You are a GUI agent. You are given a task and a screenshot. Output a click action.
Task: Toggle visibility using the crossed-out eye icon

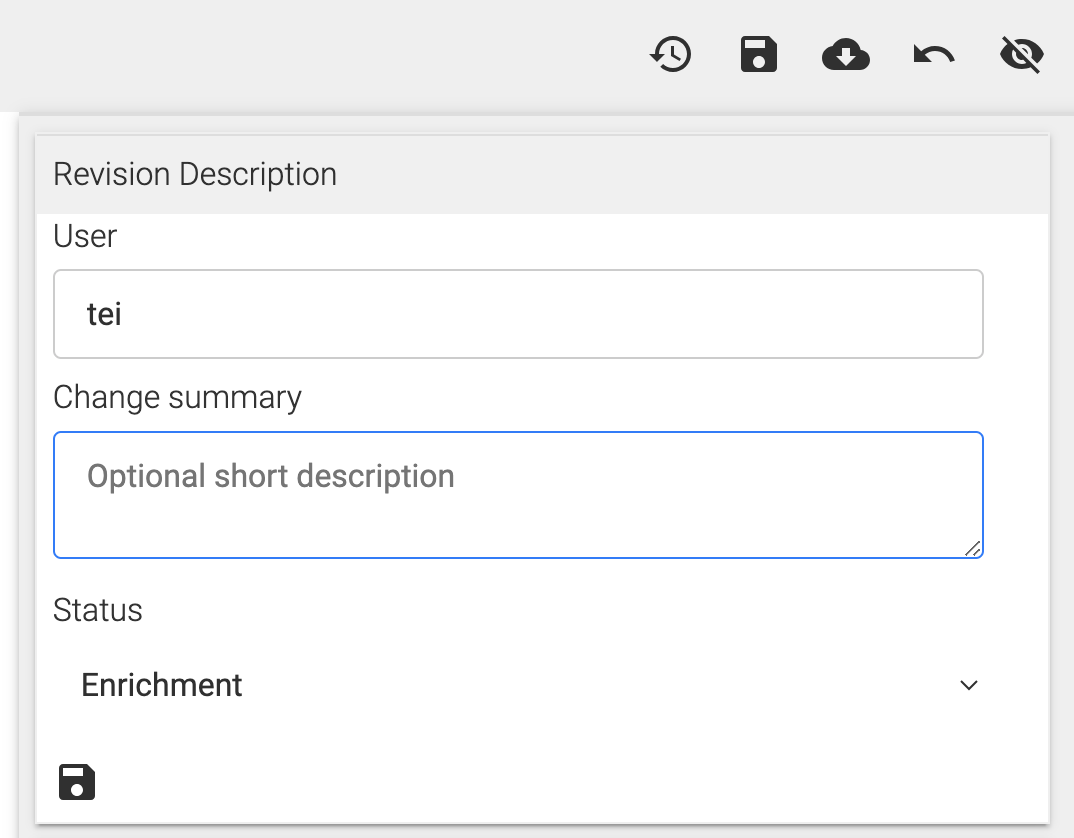coord(1022,55)
